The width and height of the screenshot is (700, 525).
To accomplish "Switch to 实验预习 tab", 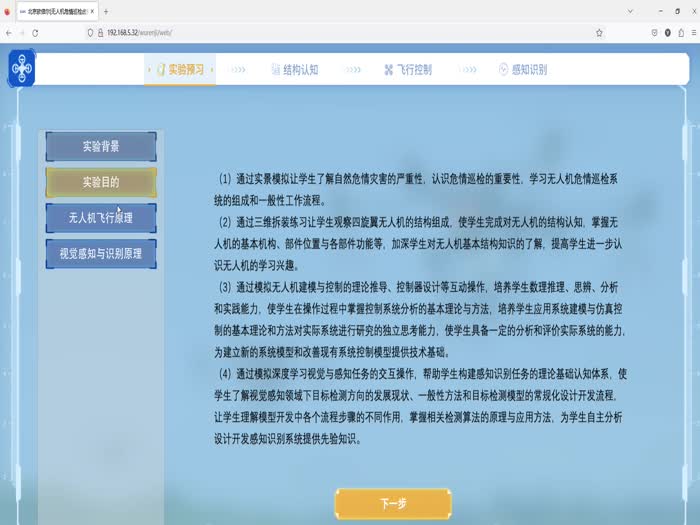I will tap(180, 70).
